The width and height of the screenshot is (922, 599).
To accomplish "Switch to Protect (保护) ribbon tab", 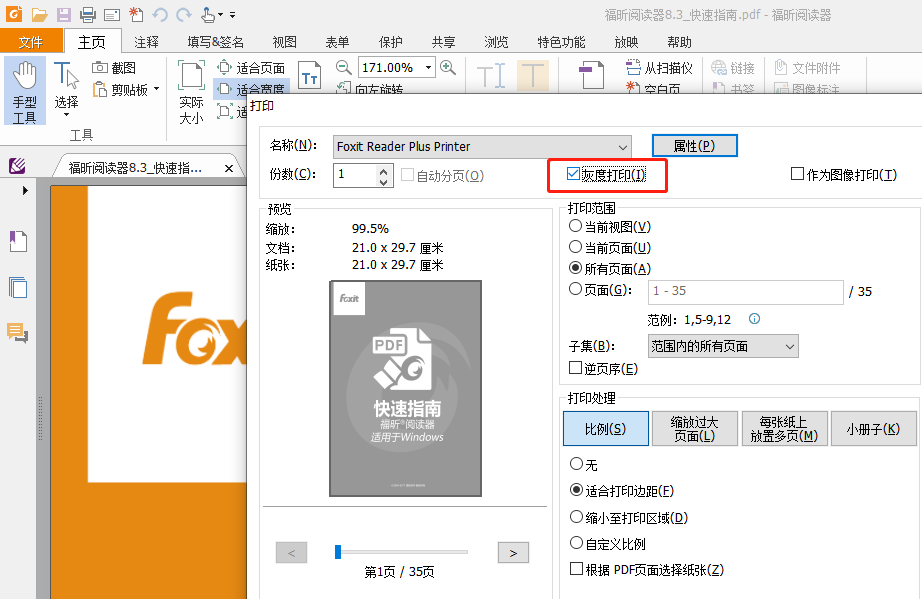I will [x=390, y=42].
